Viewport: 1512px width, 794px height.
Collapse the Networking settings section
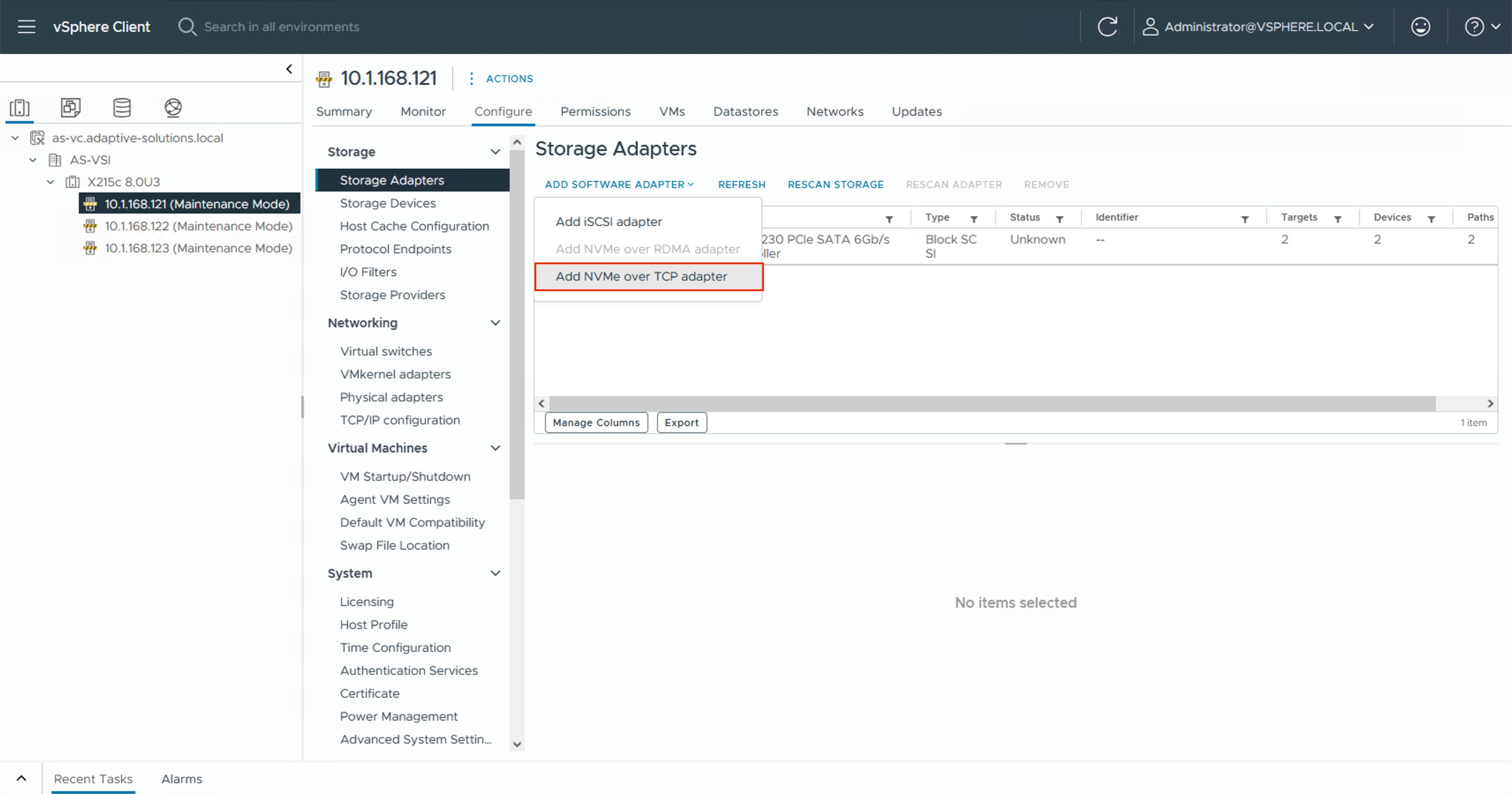pyautogui.click(x=495, y=323)
